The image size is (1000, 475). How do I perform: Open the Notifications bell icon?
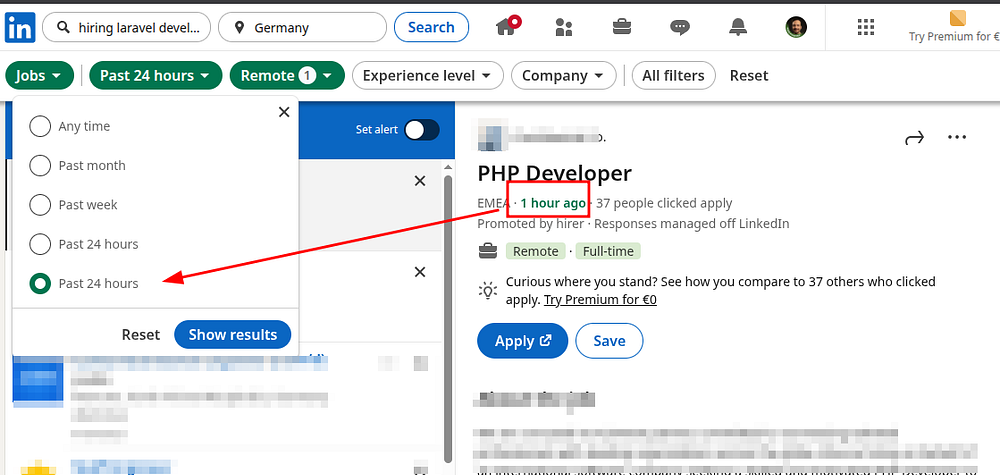(x=738, y=27)
